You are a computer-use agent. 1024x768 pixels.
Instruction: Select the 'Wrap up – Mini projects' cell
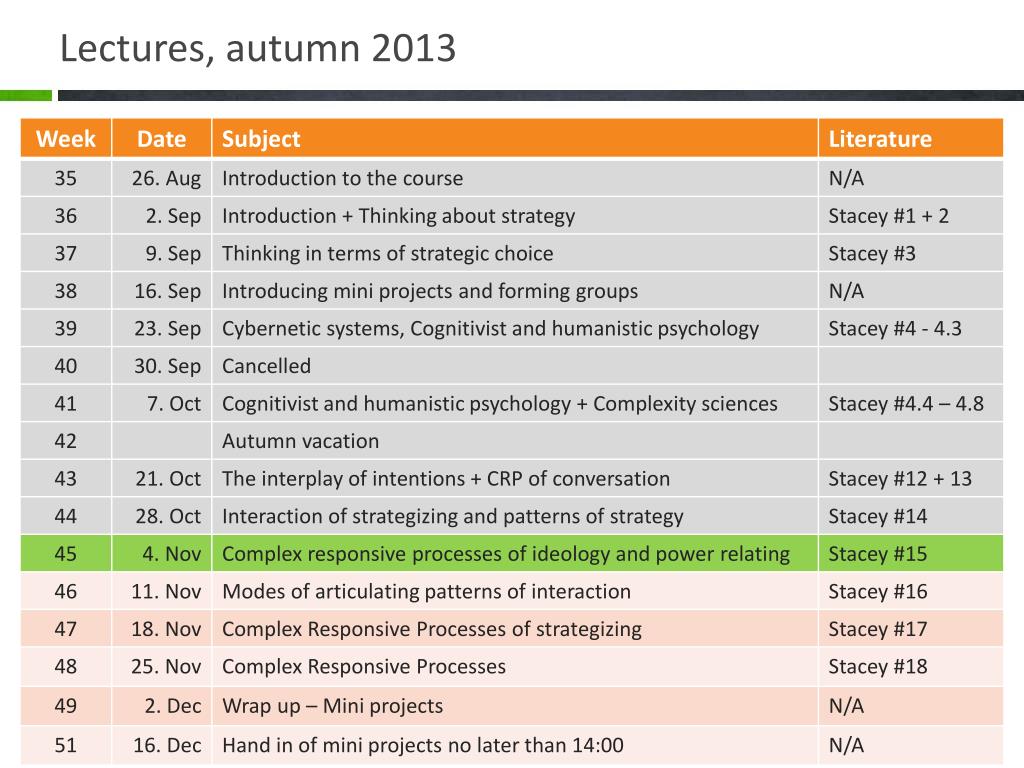[515, 706]
